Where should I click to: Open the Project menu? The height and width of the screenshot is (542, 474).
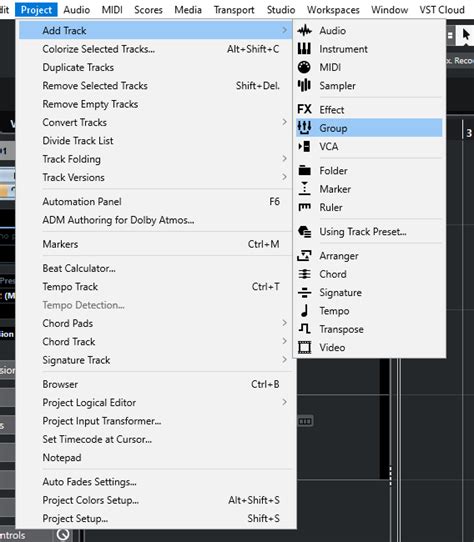[x=36, y=10]
